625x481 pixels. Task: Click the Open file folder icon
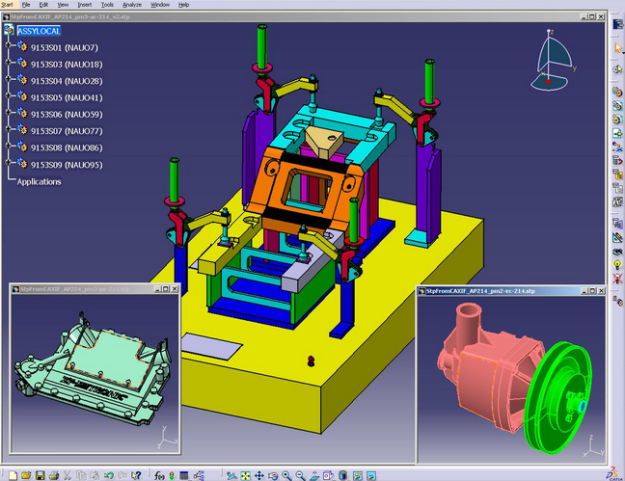coord(26,474)
